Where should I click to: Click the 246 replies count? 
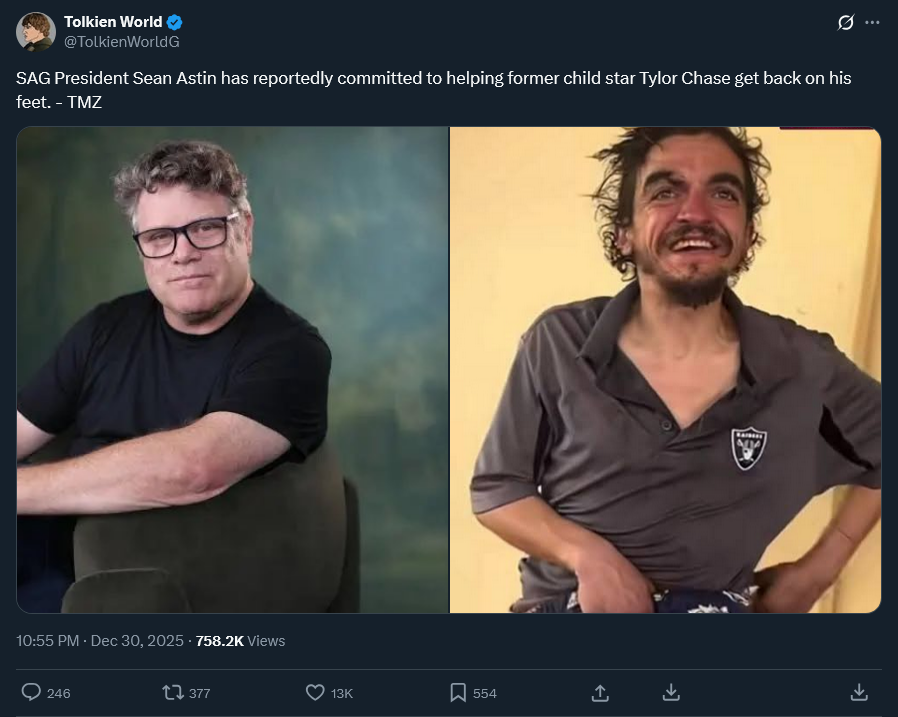(x=58, y=694)
